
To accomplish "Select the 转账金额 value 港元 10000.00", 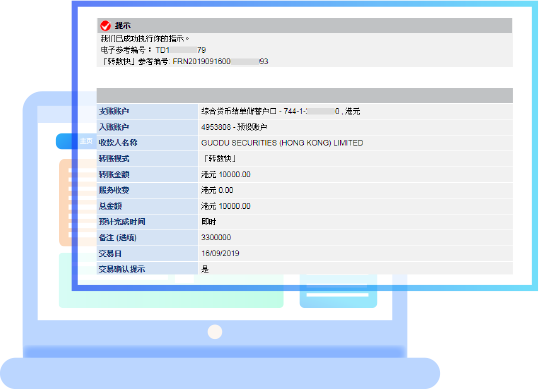I will click(x=226, y=175).
